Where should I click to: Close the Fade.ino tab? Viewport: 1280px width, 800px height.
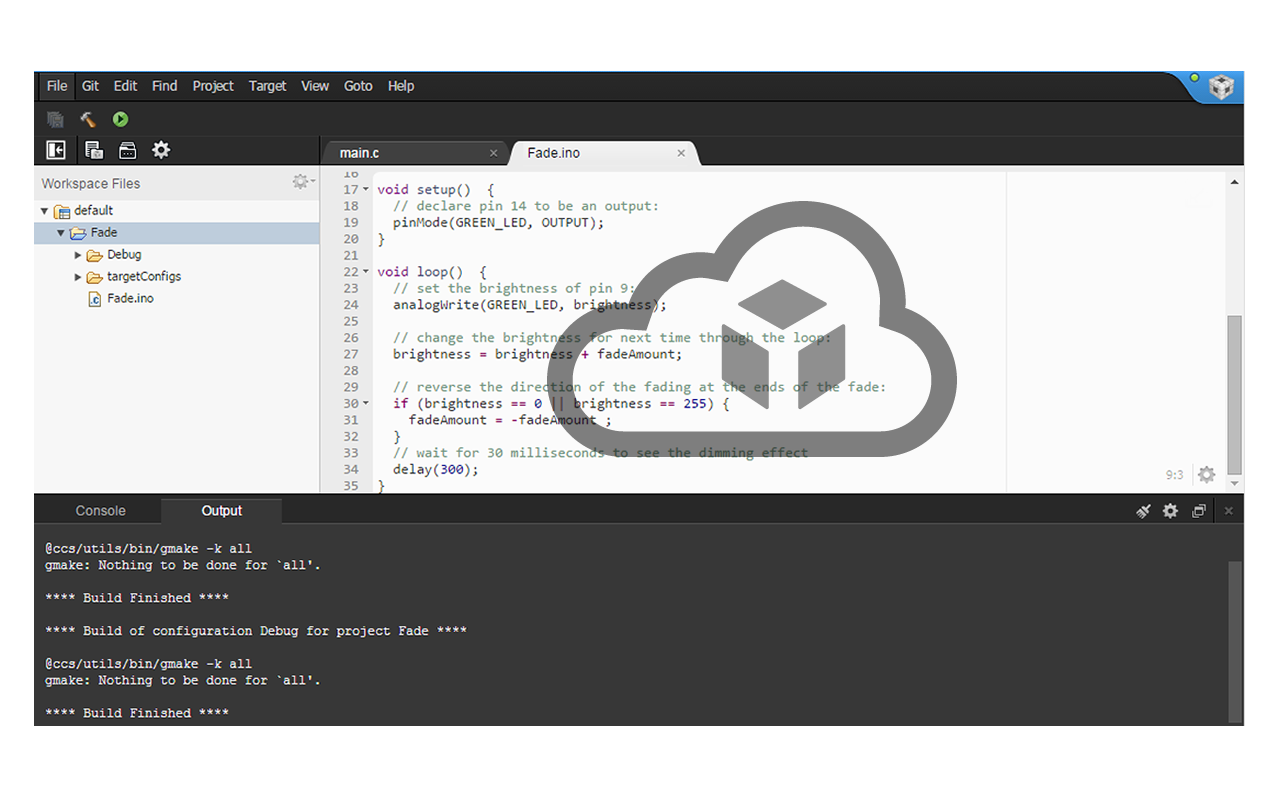coord(681,153)
